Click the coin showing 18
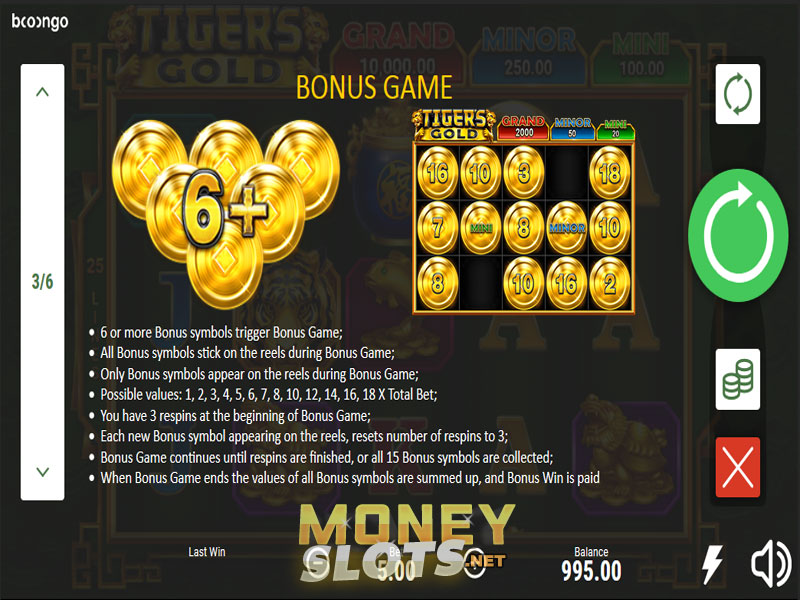The width and height of the screenshot is (800, 600). pyautogui.click(x=610, y=173)
